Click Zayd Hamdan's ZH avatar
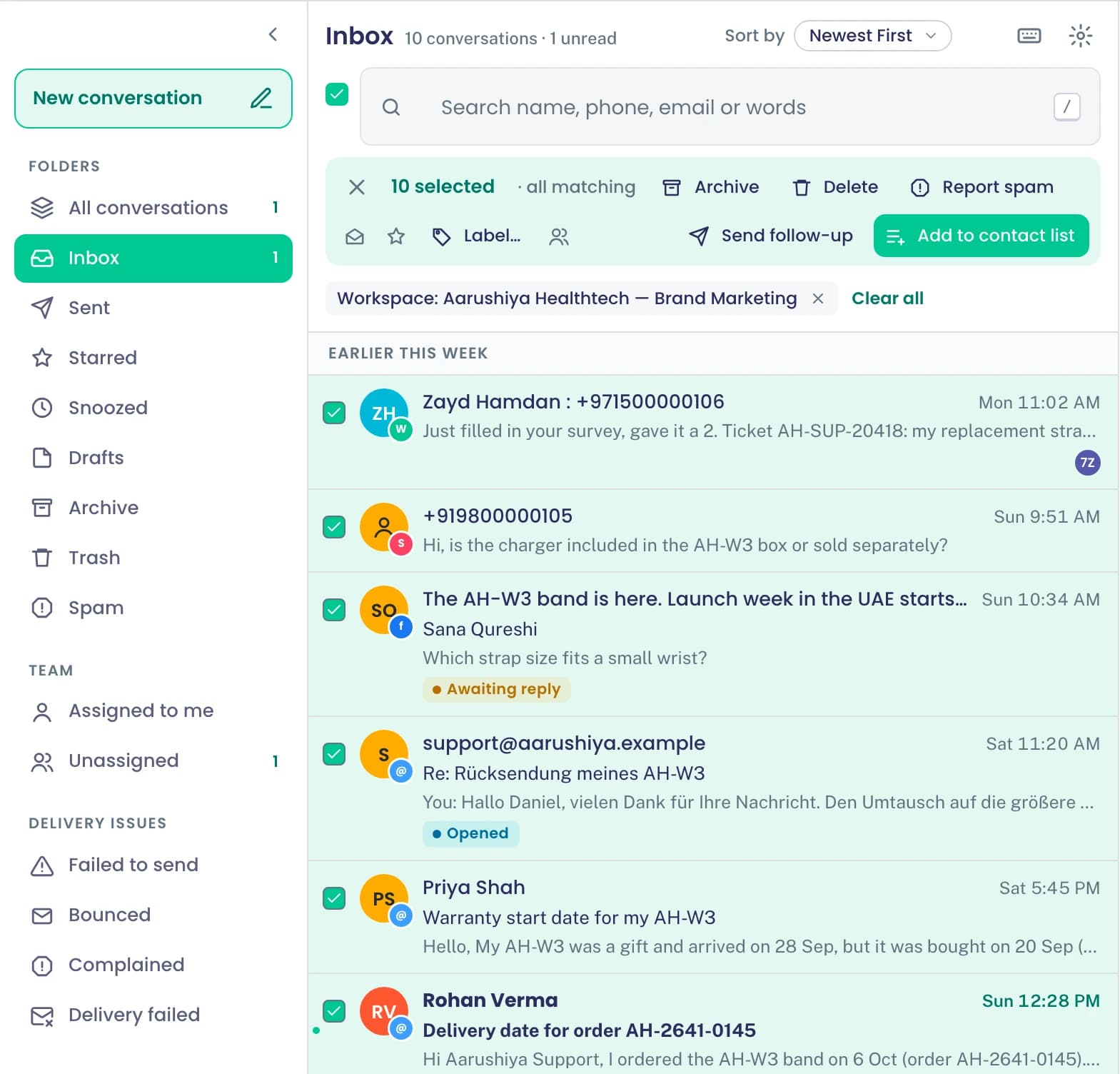Screen dimensions: 1120x1074 pyautogui.click(x=384, y=413)
